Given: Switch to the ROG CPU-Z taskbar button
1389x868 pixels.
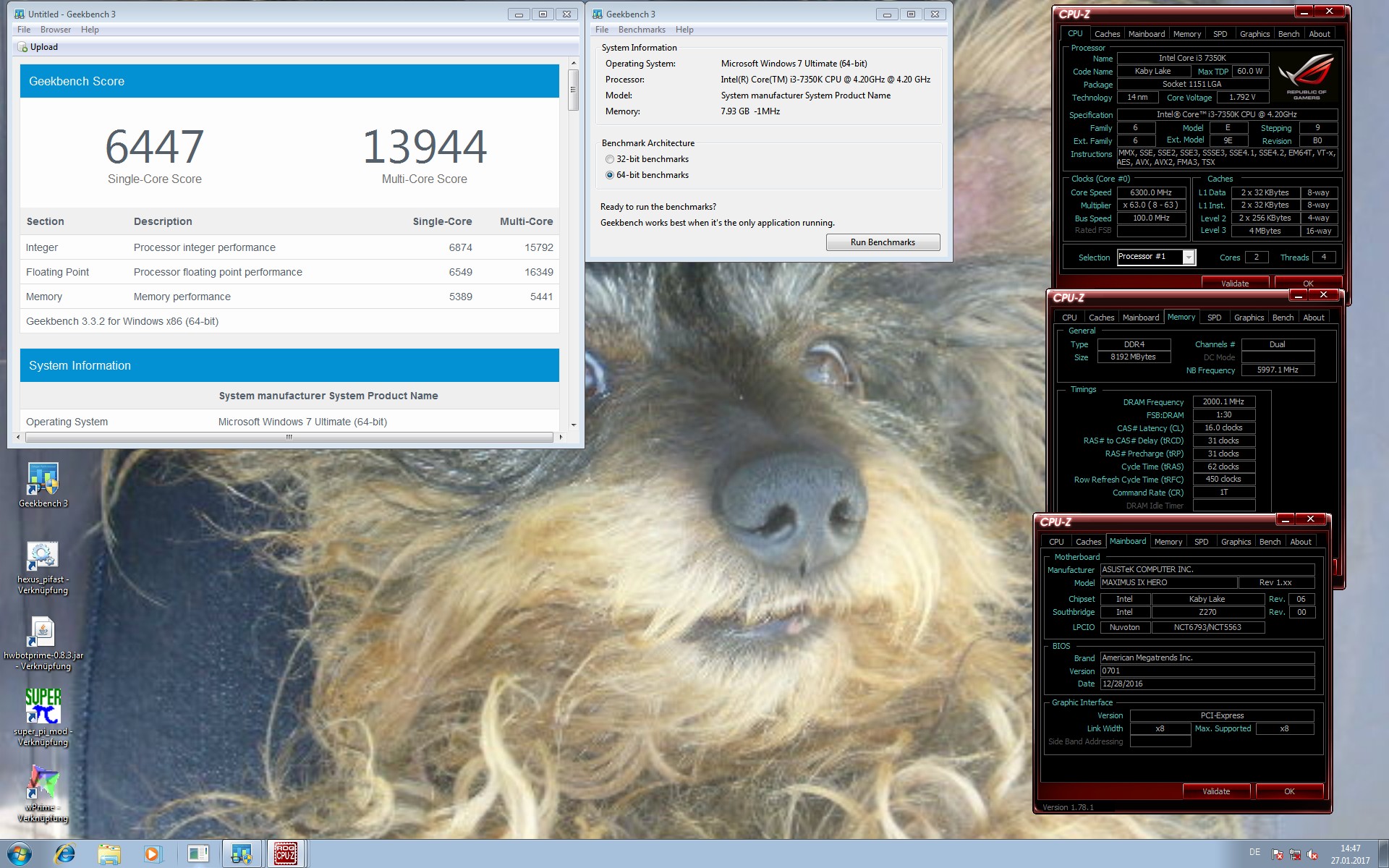Looking at the screenshot, I should [x=286, y=854].
